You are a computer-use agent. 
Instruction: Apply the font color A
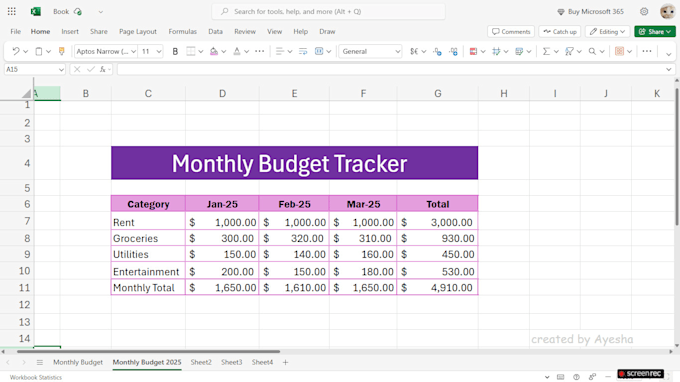(x=237, y=51)
